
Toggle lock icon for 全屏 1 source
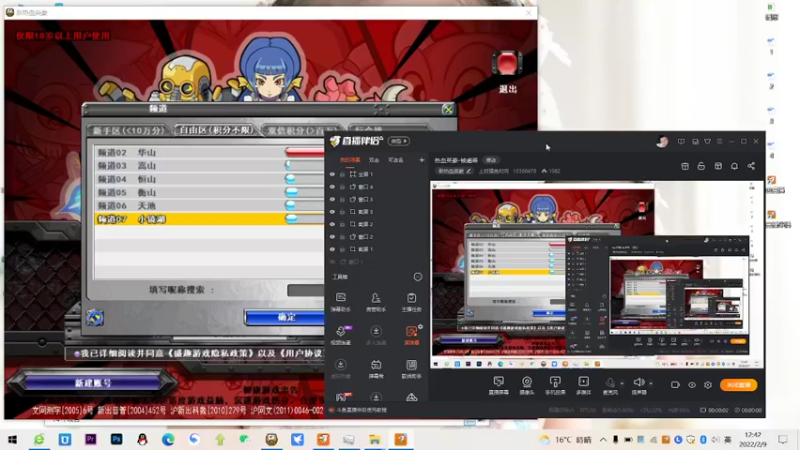(342, 174)
